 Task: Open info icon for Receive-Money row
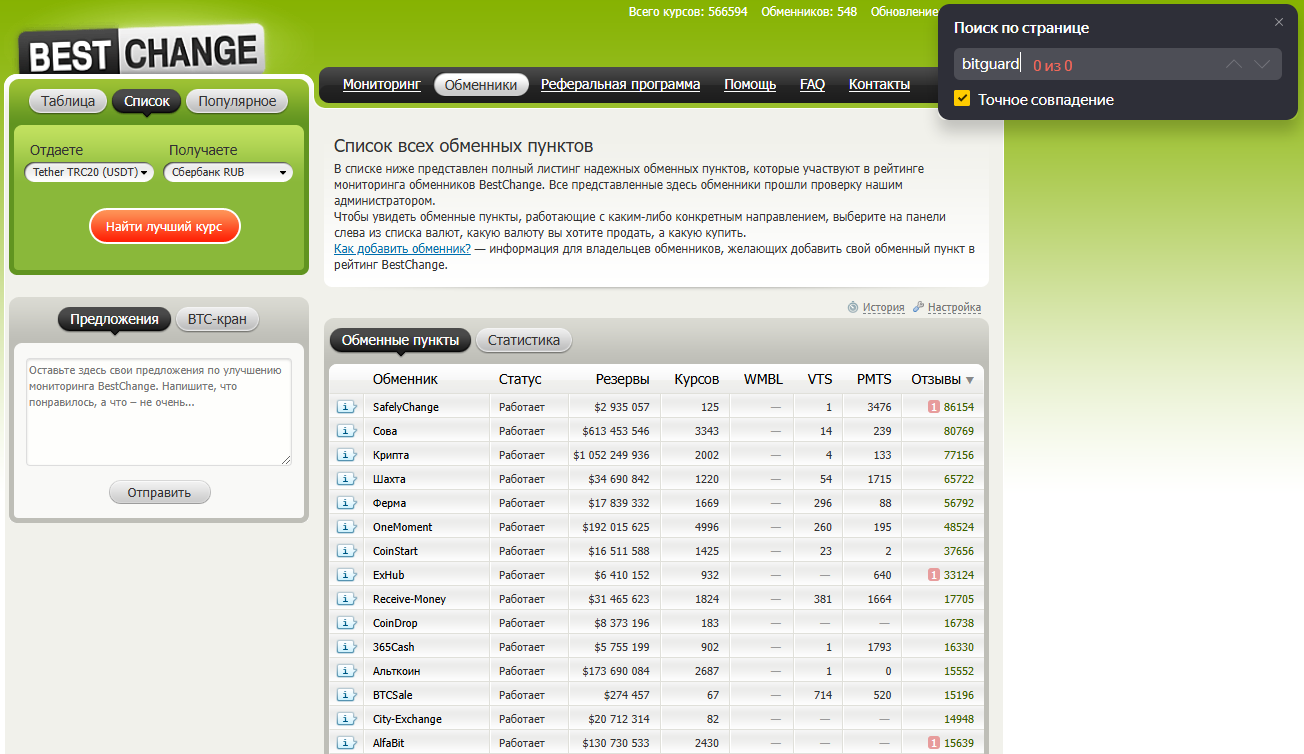(x=346, y=599)
